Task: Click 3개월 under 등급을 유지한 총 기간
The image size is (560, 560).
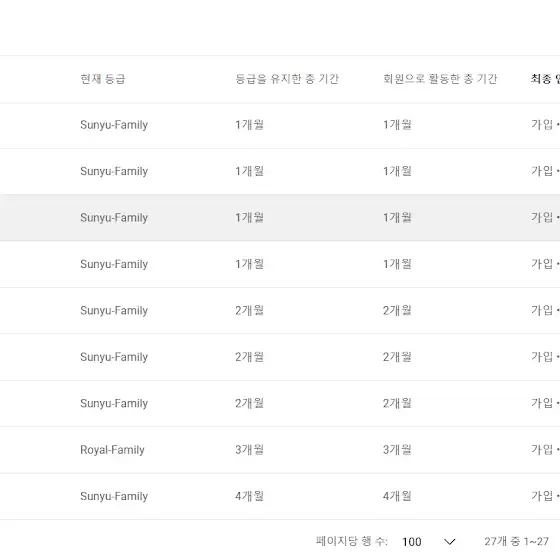Action: click(249, 450)
